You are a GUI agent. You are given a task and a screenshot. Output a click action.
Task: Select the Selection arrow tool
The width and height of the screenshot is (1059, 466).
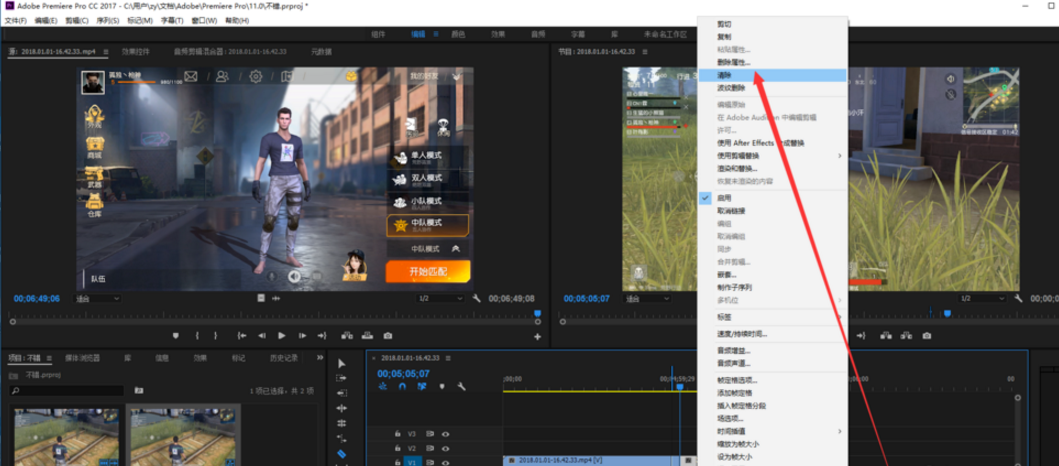[341, 364]
